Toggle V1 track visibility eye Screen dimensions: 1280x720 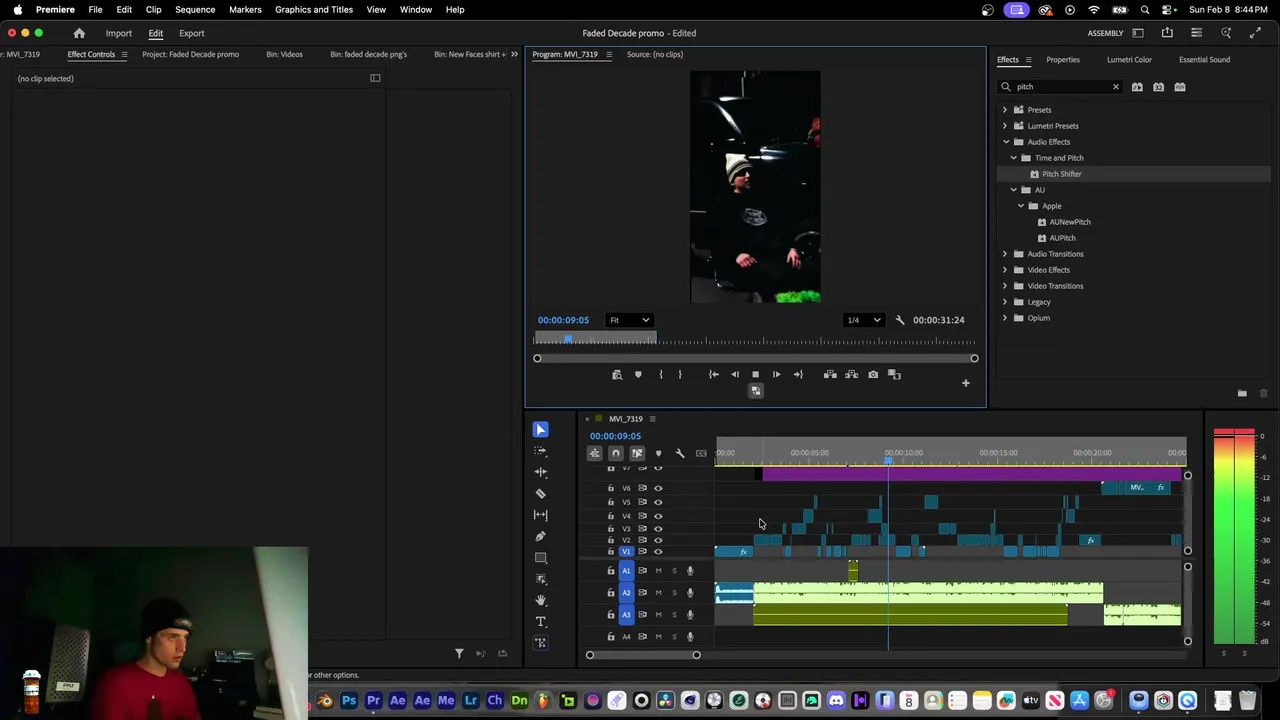pos(658,552)
